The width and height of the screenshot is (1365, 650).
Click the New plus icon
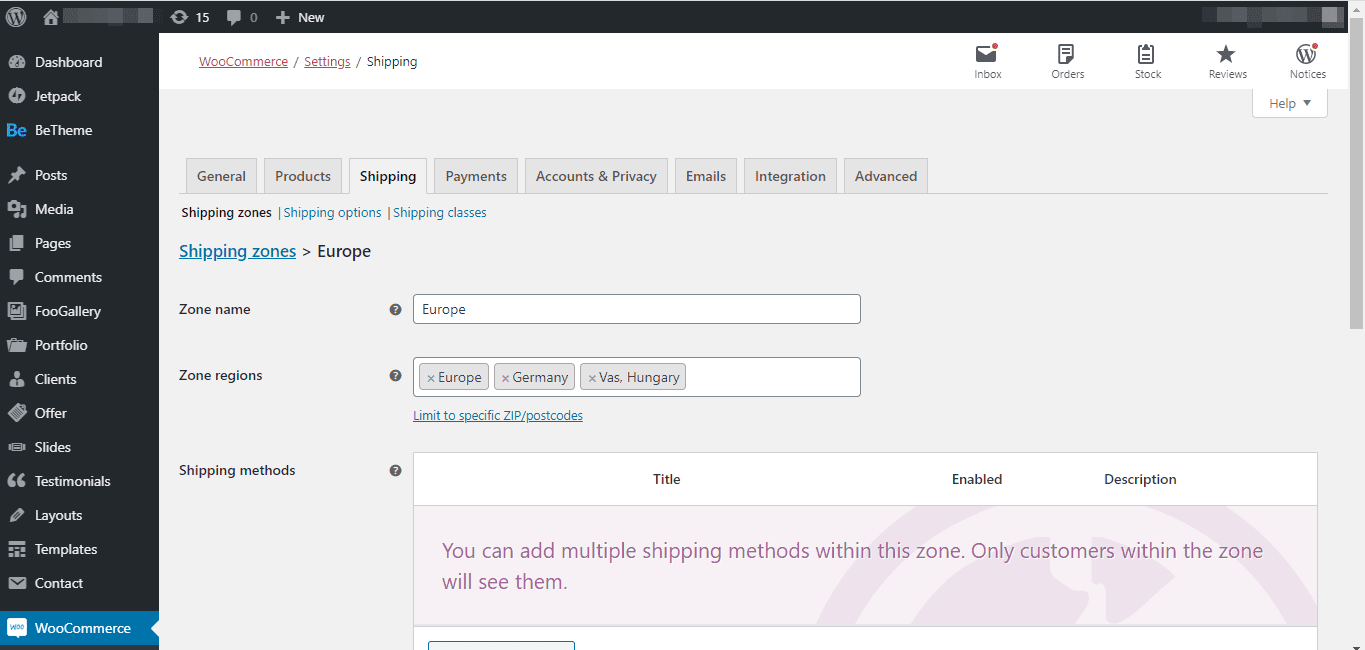coord(282,17)
